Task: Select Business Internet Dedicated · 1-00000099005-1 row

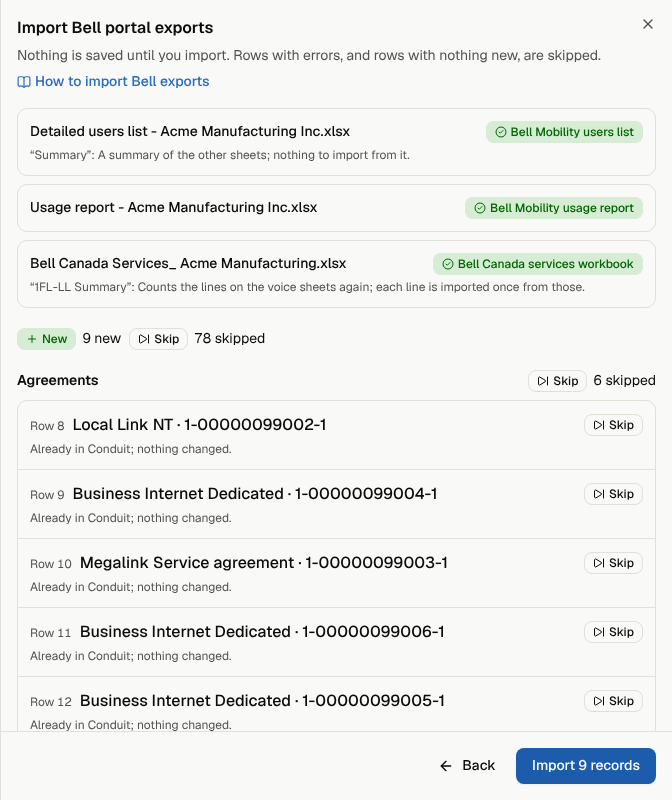Action: tap(336, 704)
